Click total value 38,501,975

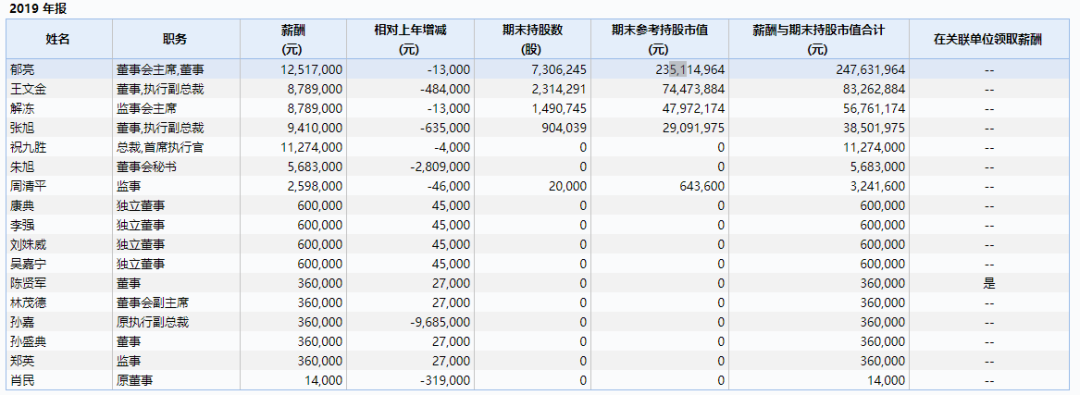(x=873, y=128)
